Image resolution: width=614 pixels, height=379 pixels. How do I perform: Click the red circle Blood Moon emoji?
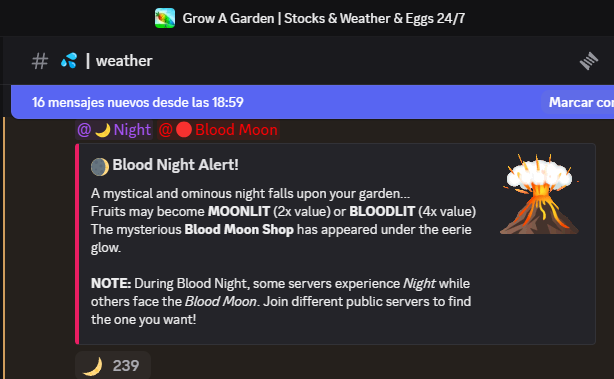click(184, 130)
